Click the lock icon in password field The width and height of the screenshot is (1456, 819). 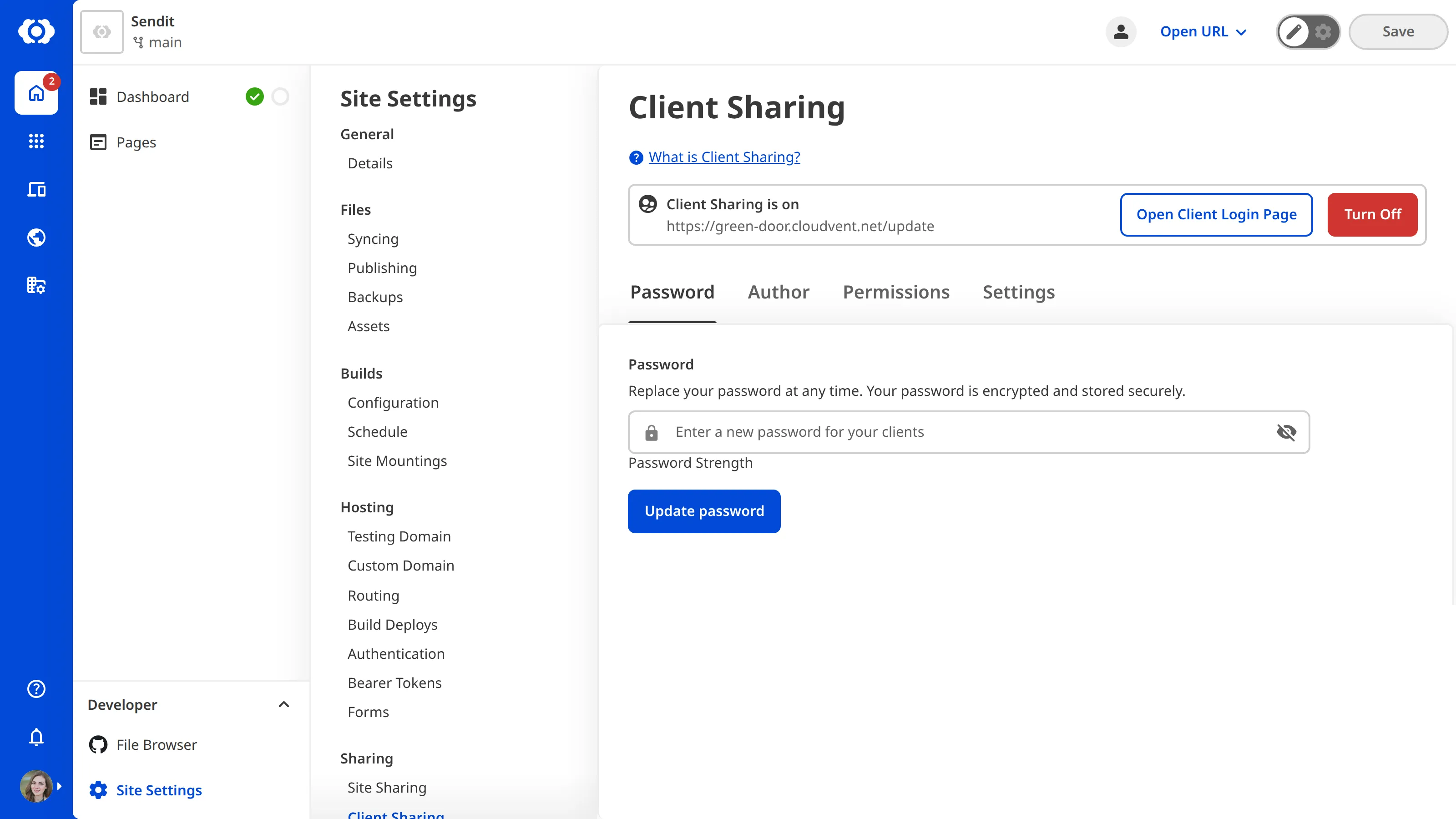(x=651, y=432)
